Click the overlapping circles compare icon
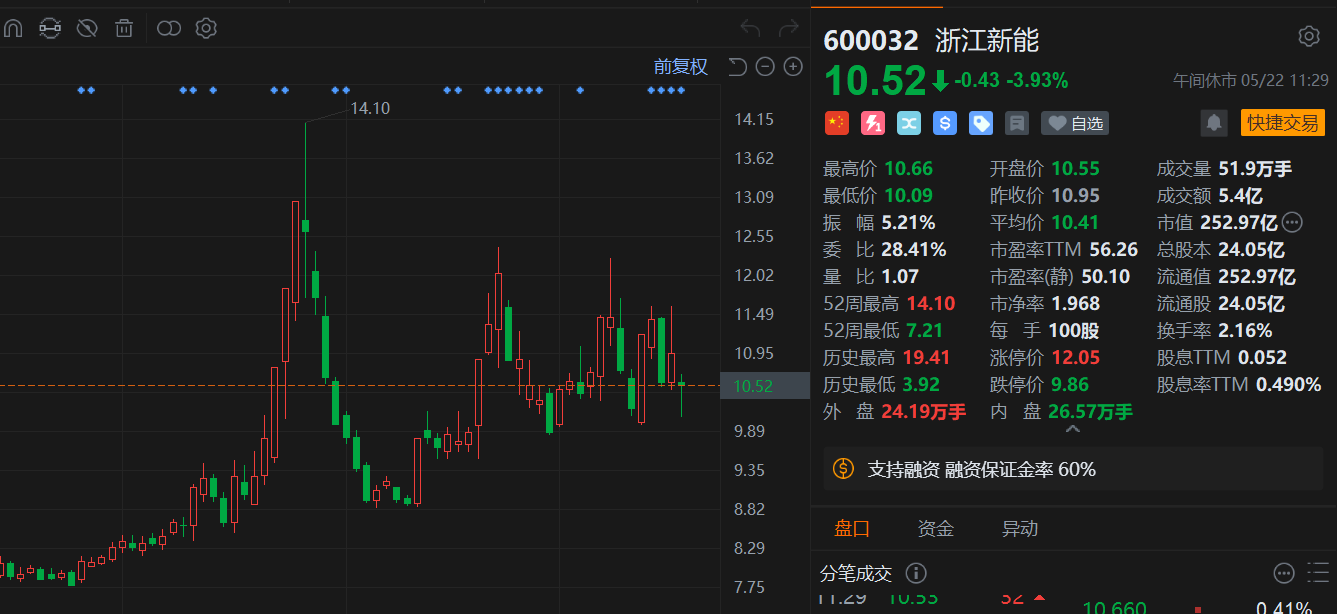Screen dimensions: 1337x614 click(169, 28)
